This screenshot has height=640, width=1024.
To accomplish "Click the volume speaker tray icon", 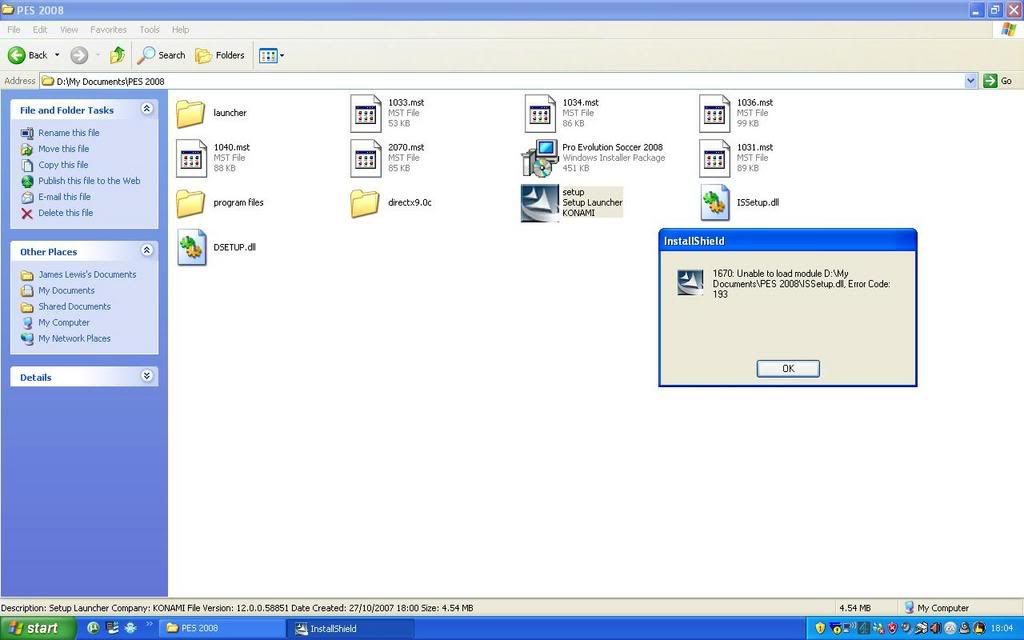I will click(x=936, y=628).
